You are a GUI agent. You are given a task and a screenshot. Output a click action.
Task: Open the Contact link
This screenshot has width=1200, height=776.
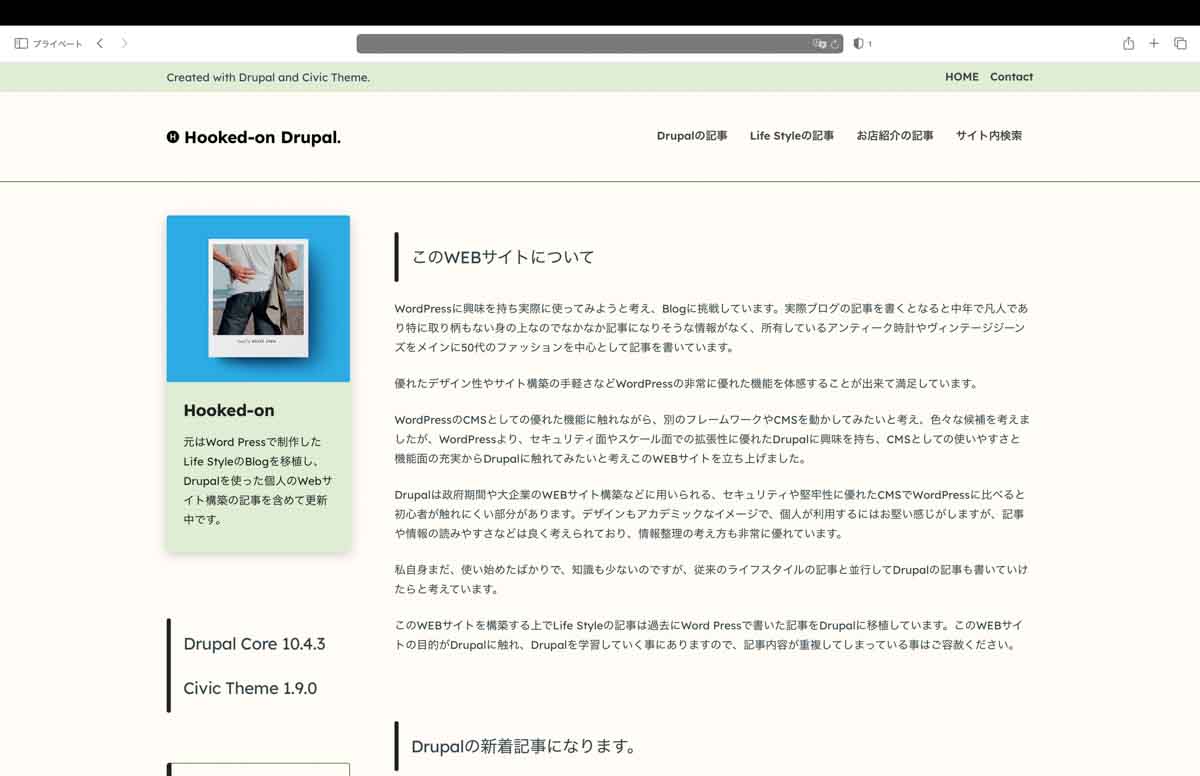tap(1011, 77)
